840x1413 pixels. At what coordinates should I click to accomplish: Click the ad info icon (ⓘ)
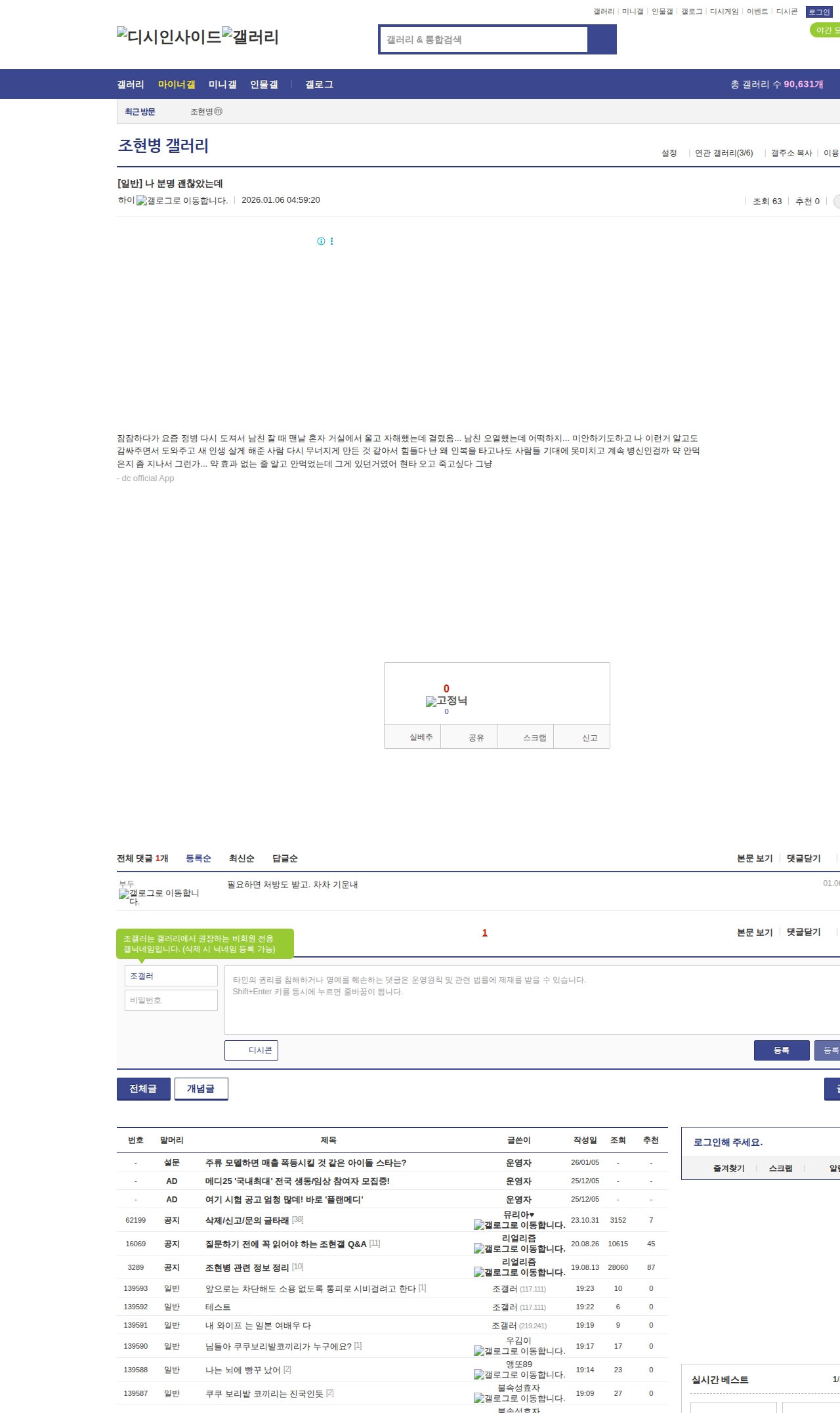click(x=321, y=242)
